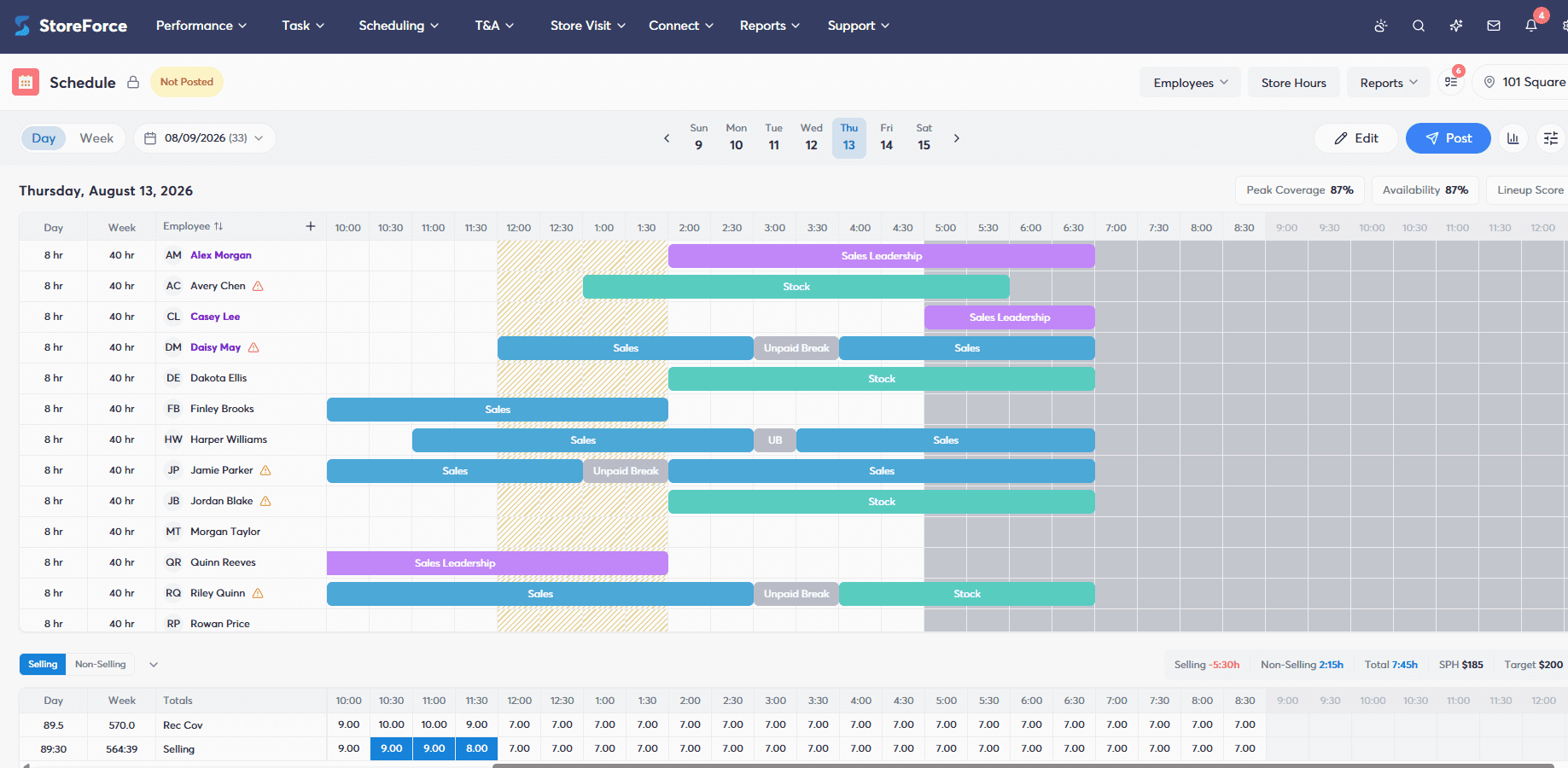1568x768 pixels.
Task: Click the 101 Square location pin
Action: pyautogui.click(x=1489, y=82)
